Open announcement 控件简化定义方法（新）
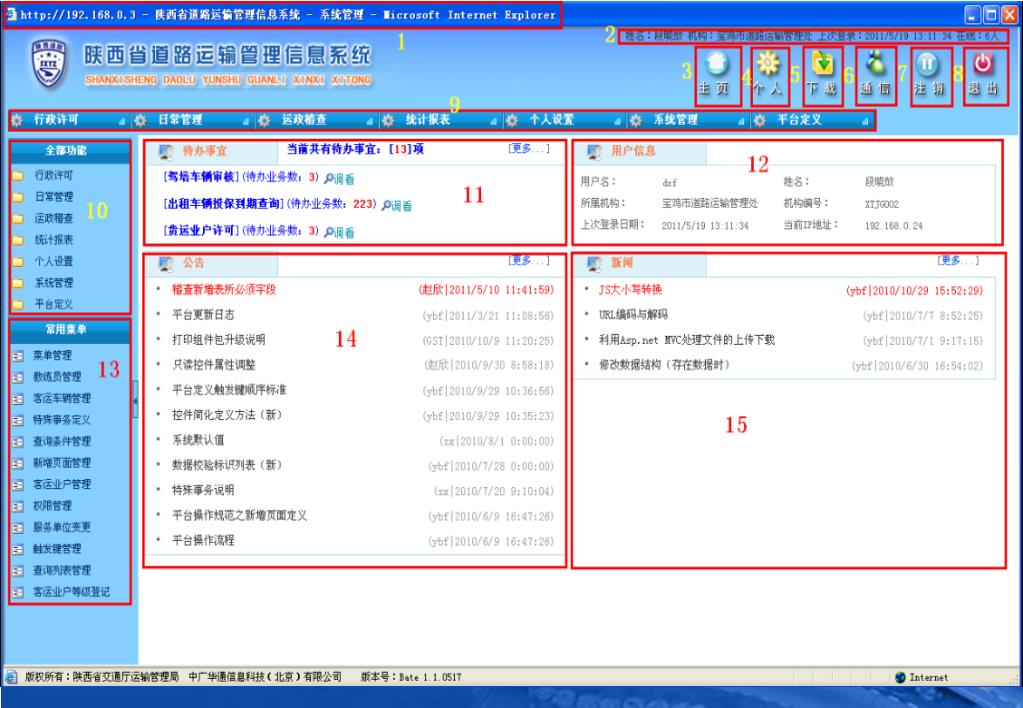1023x708 pixels. pos(227,416)
